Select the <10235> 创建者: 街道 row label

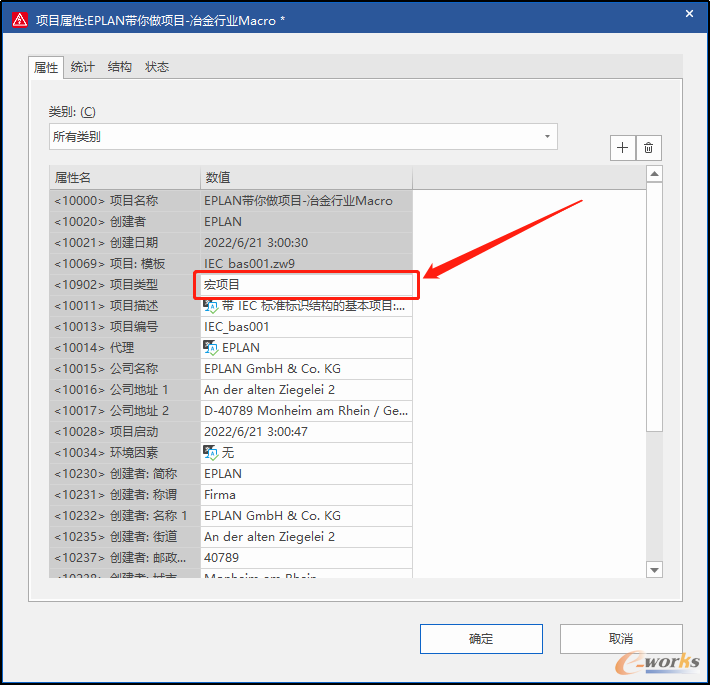pos(125,537)
